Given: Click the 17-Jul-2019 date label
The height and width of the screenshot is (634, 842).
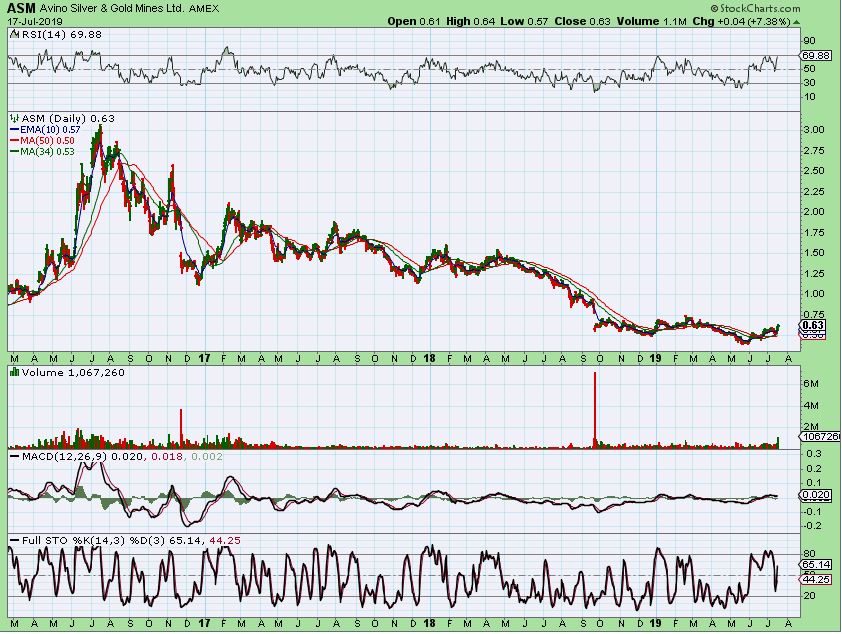Looking at the screenshot, I should [x=35, y=22].
